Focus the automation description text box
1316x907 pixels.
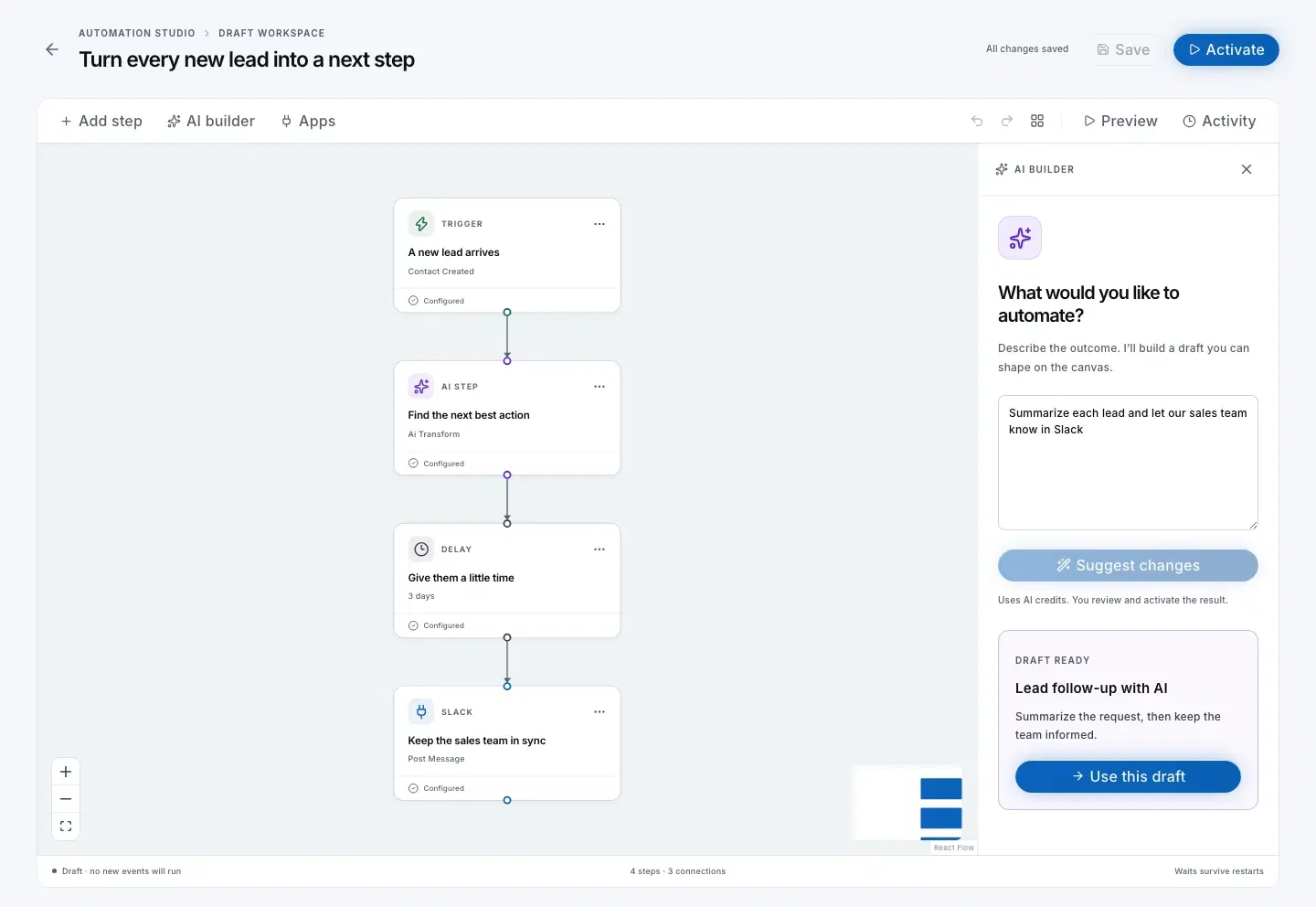coord(1128,463)
